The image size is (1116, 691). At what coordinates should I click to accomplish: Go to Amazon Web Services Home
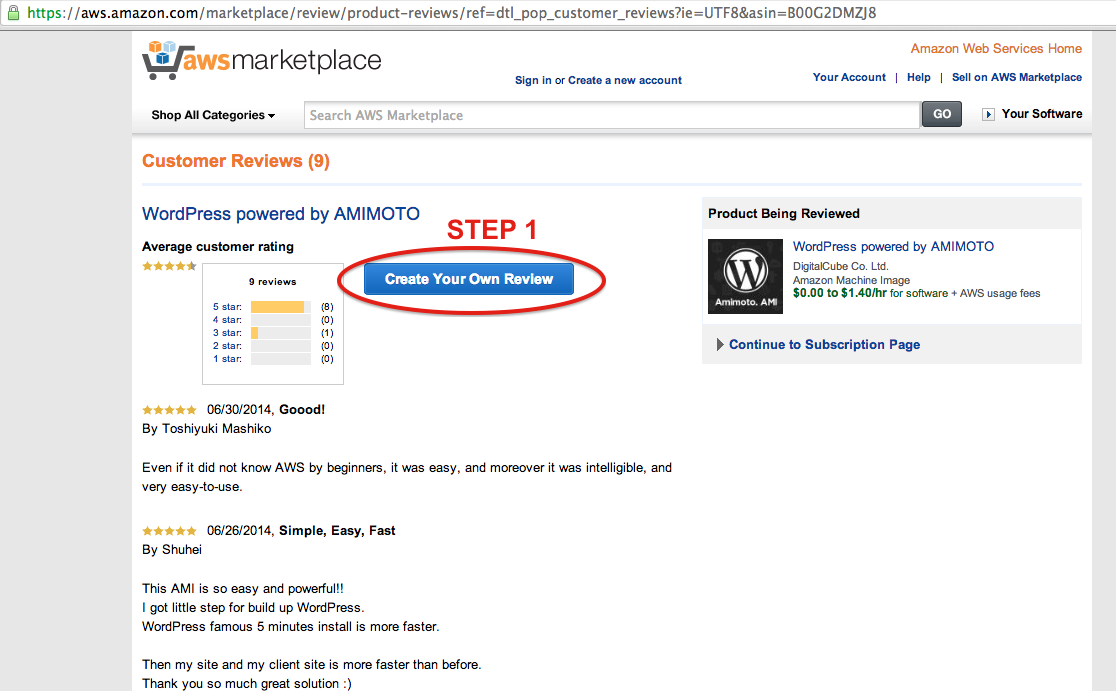996,48
